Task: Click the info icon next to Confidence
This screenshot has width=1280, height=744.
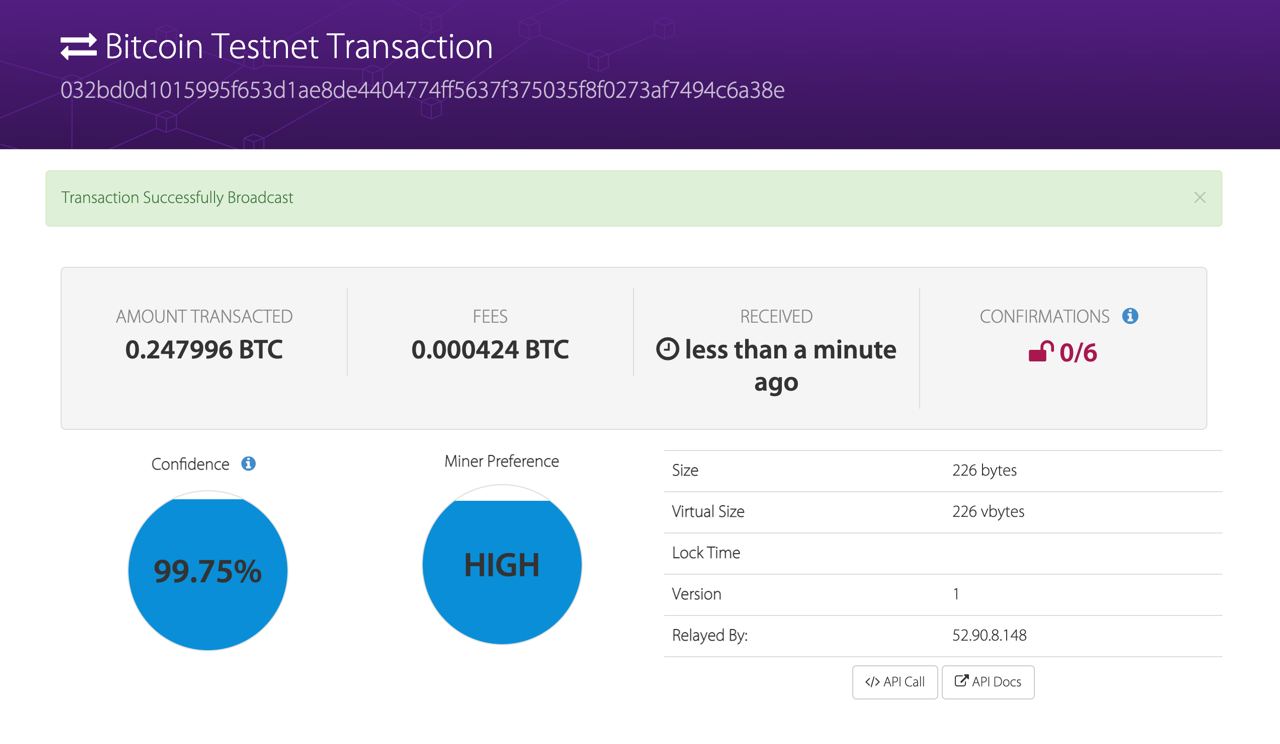Action: point(249,464)
